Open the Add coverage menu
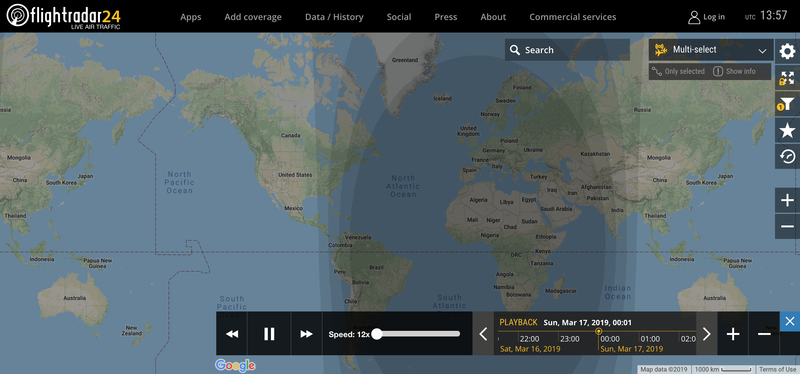The image size is (800, 374). 253,17
